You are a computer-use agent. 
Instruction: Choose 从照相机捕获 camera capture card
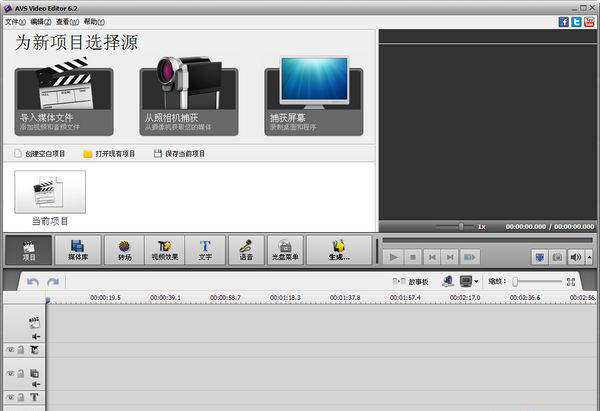point(189,97)
